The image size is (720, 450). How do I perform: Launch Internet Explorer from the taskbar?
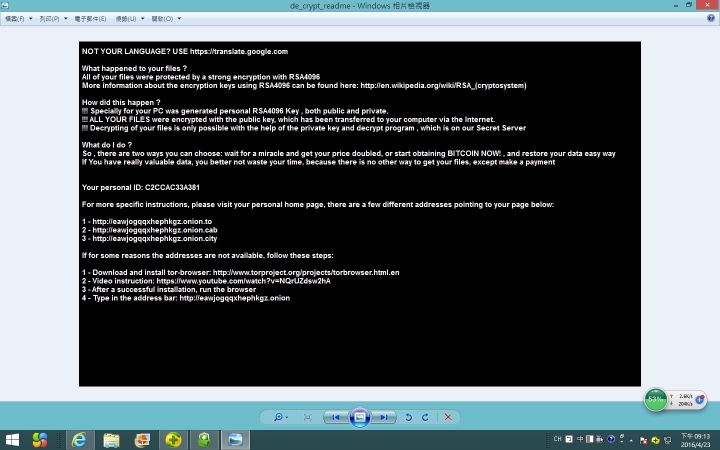point(79,440)
